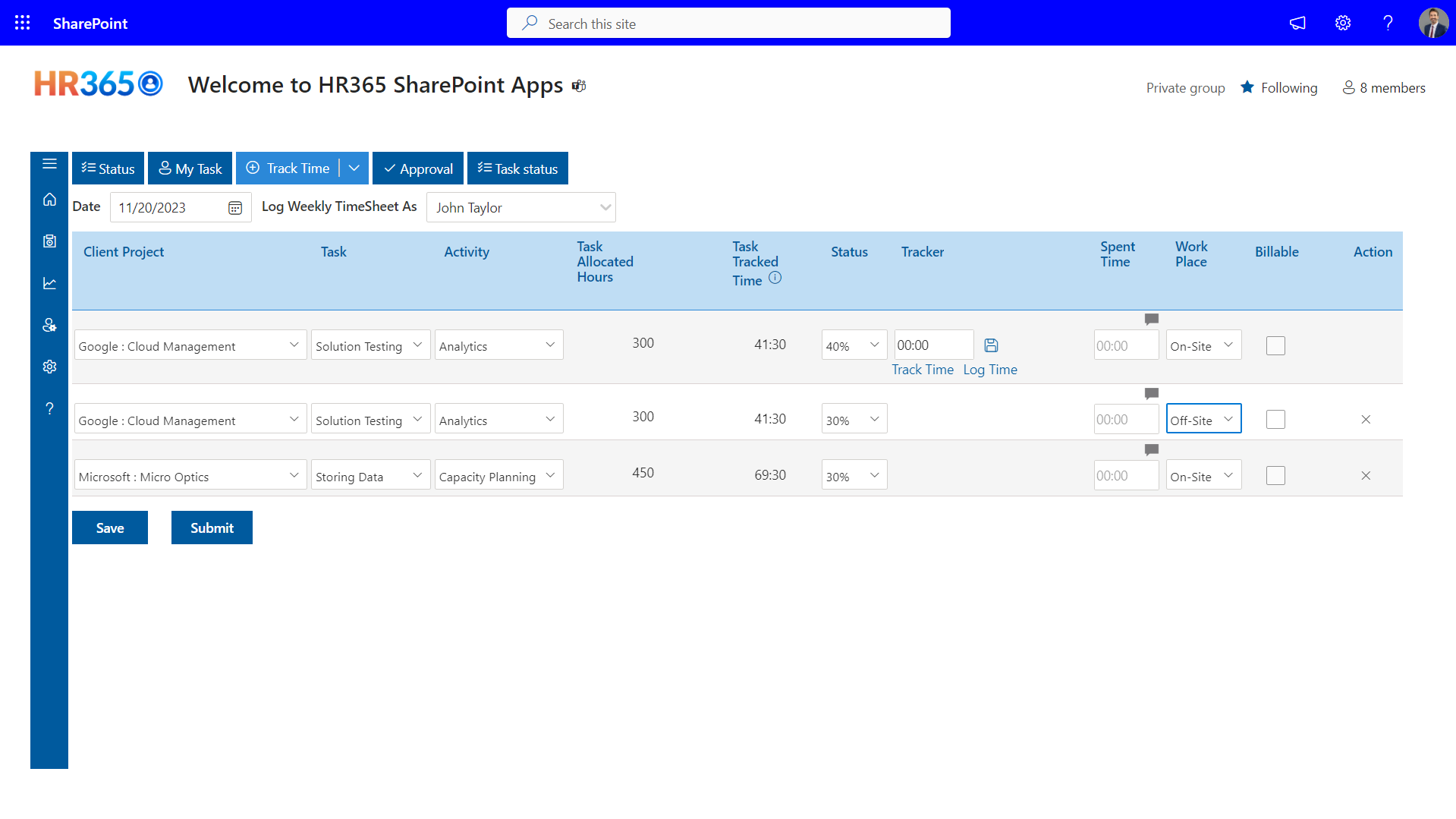Open the home page from the sidebar
The height and width of the screenshot is (819, 1456).
point(49,200)
